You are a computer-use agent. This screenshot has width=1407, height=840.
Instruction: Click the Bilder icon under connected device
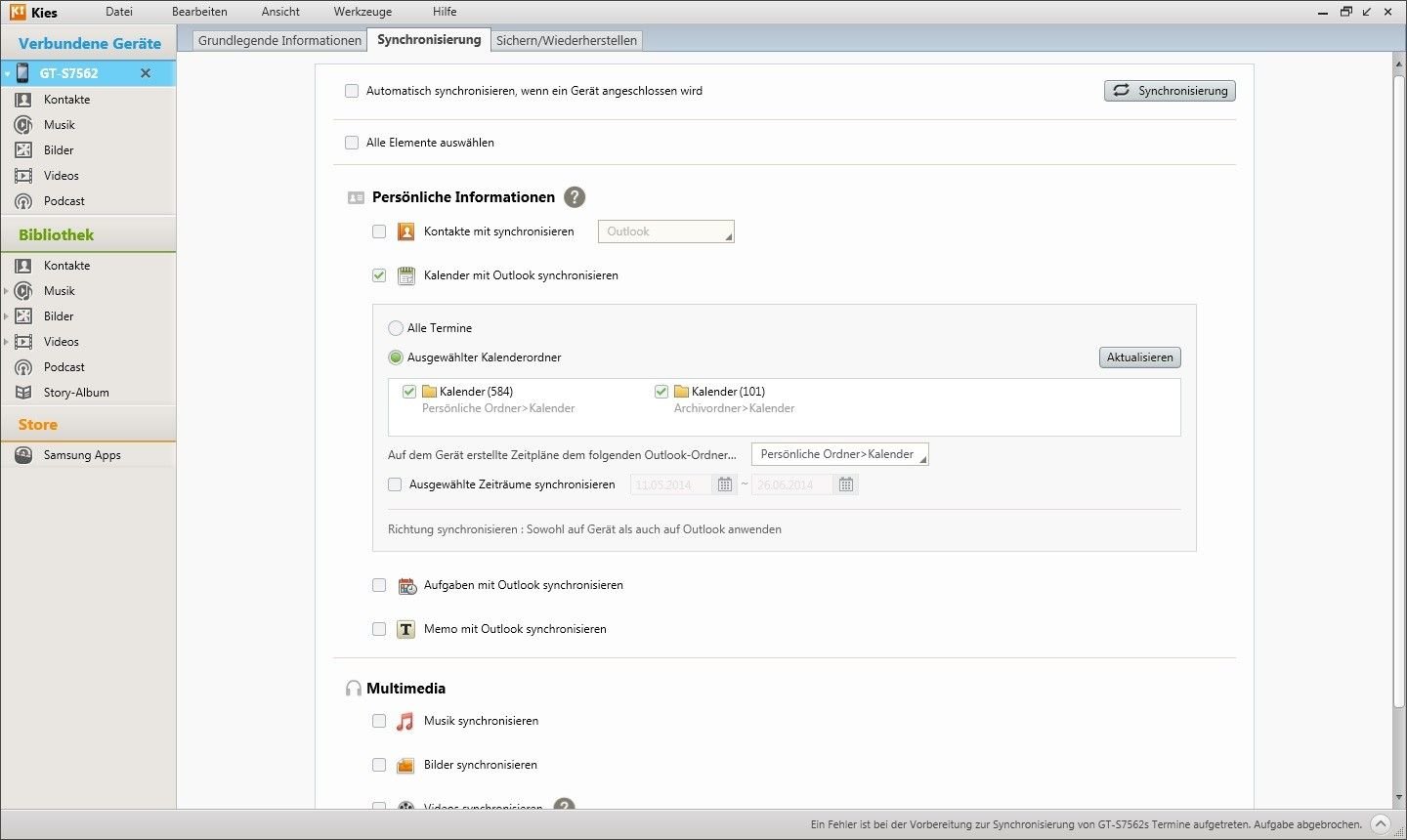[x=23, y=150]
